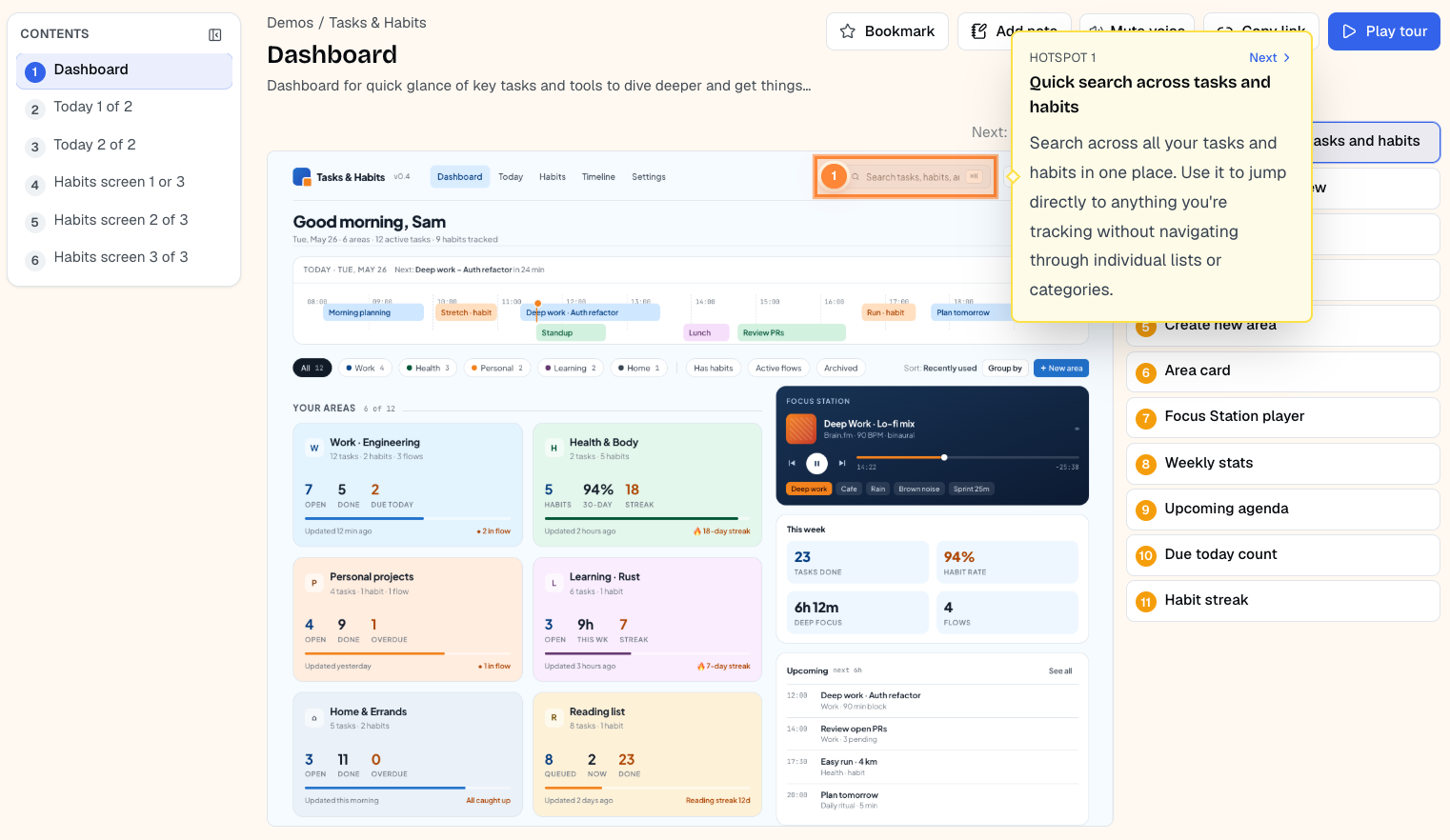
Task: Collapse the Contents sidebar panel icon
Action: 215,34
